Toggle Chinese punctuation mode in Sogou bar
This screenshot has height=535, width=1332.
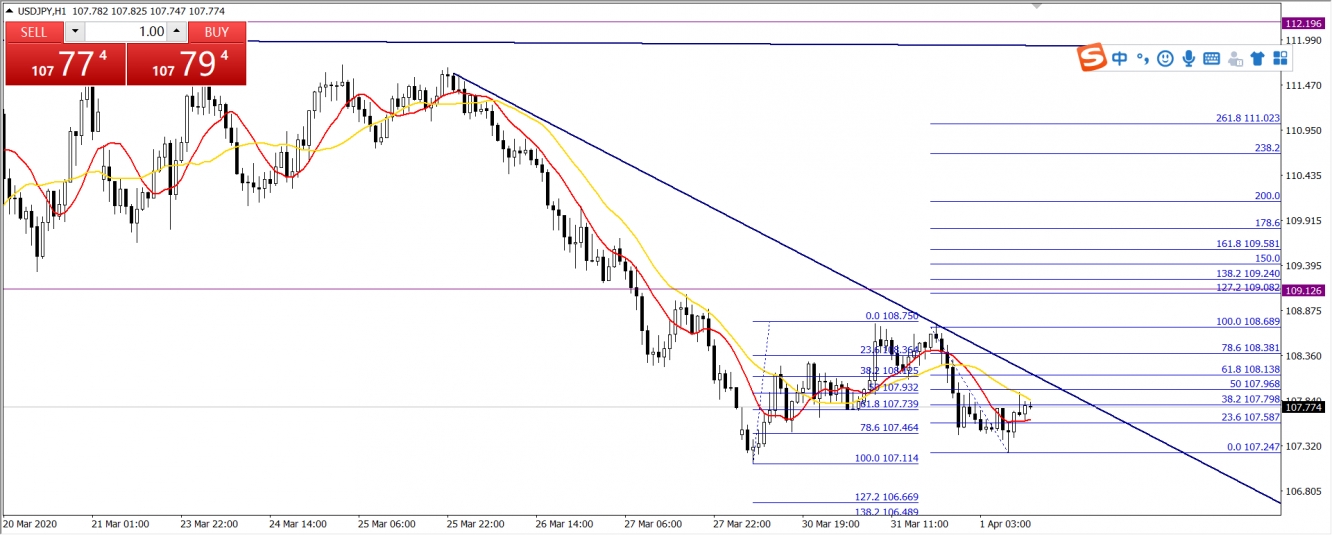(1143, 59)
